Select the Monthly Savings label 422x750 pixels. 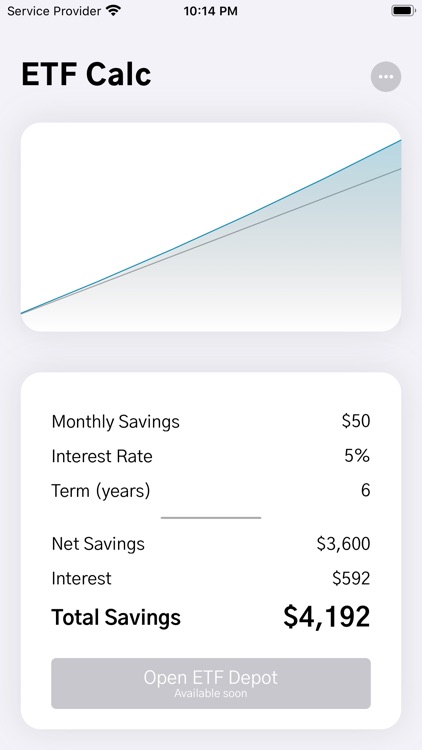coord(116,422)
